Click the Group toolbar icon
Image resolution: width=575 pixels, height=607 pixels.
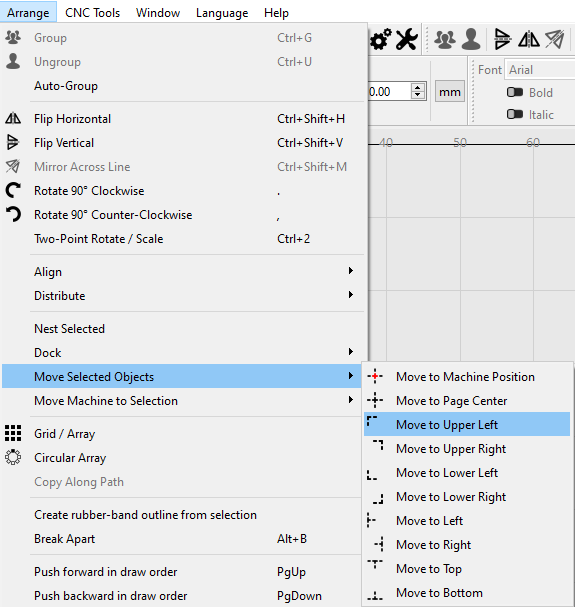(x=445, y=39)
